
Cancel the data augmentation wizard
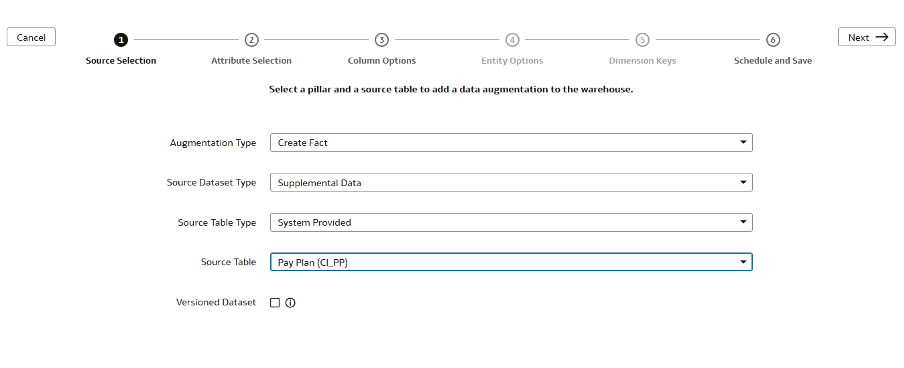[x=31, y=37]
